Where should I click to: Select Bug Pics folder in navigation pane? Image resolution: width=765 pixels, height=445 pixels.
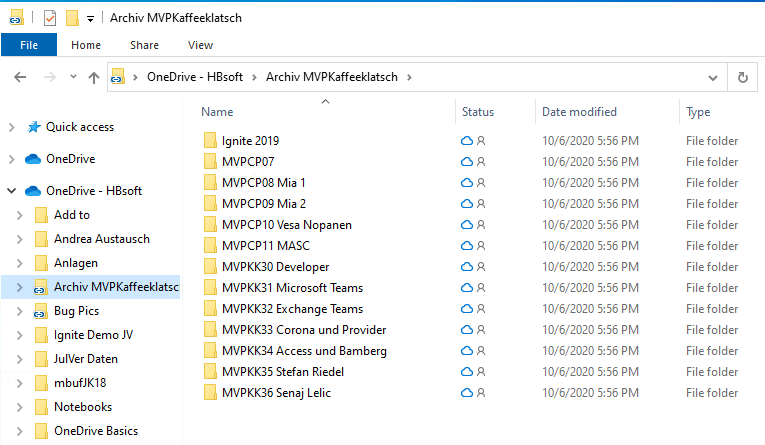click(x=77, y=311)
